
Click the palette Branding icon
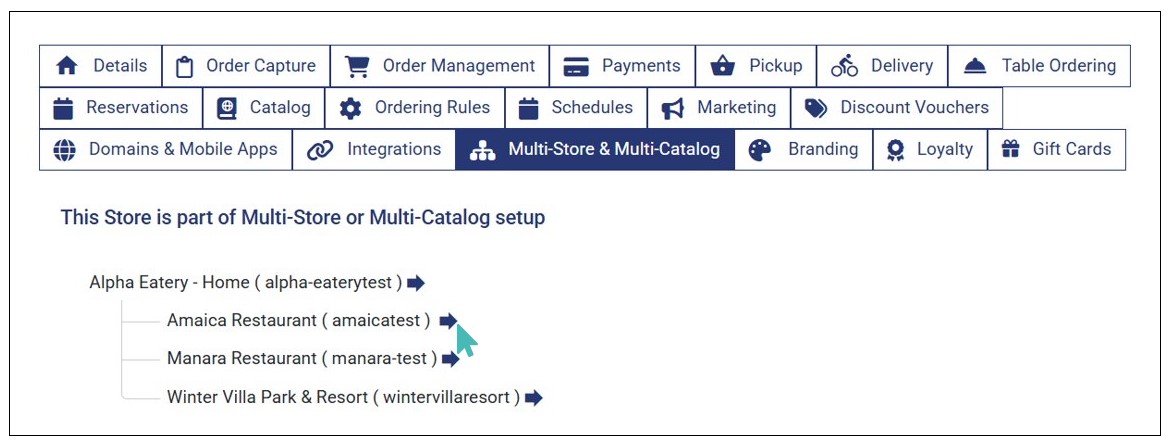[760, 150]
